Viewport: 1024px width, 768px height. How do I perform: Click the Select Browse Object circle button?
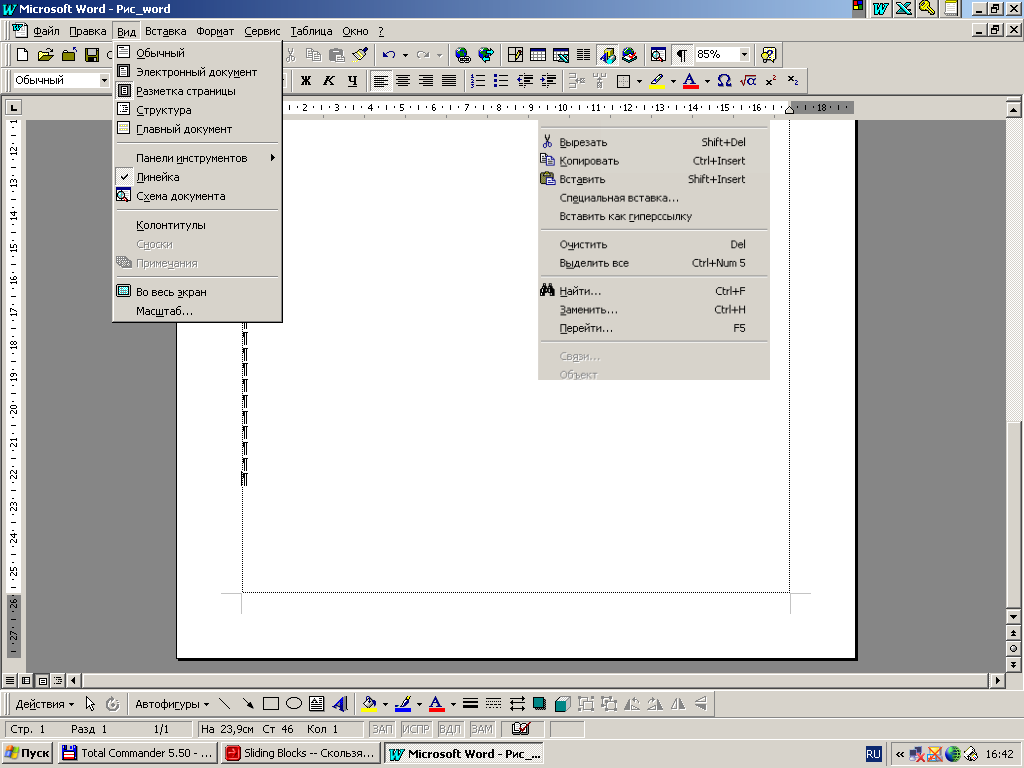[1013, 648]
